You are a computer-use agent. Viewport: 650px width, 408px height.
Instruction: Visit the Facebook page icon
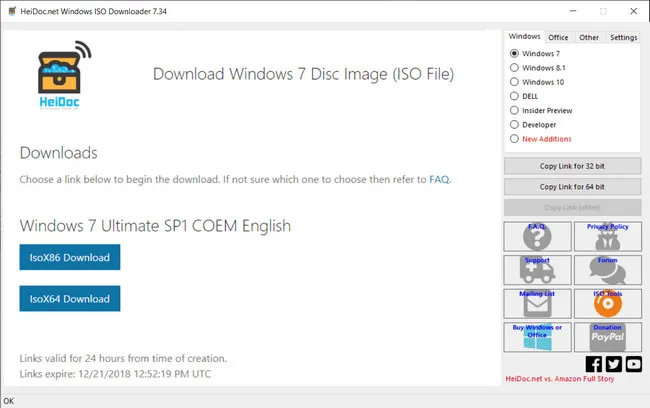click(x=594, y=364)
